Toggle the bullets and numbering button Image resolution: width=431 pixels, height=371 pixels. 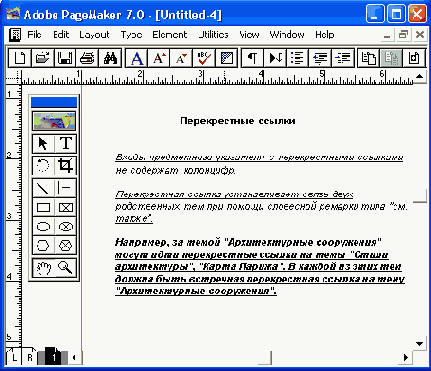(297, 58)
